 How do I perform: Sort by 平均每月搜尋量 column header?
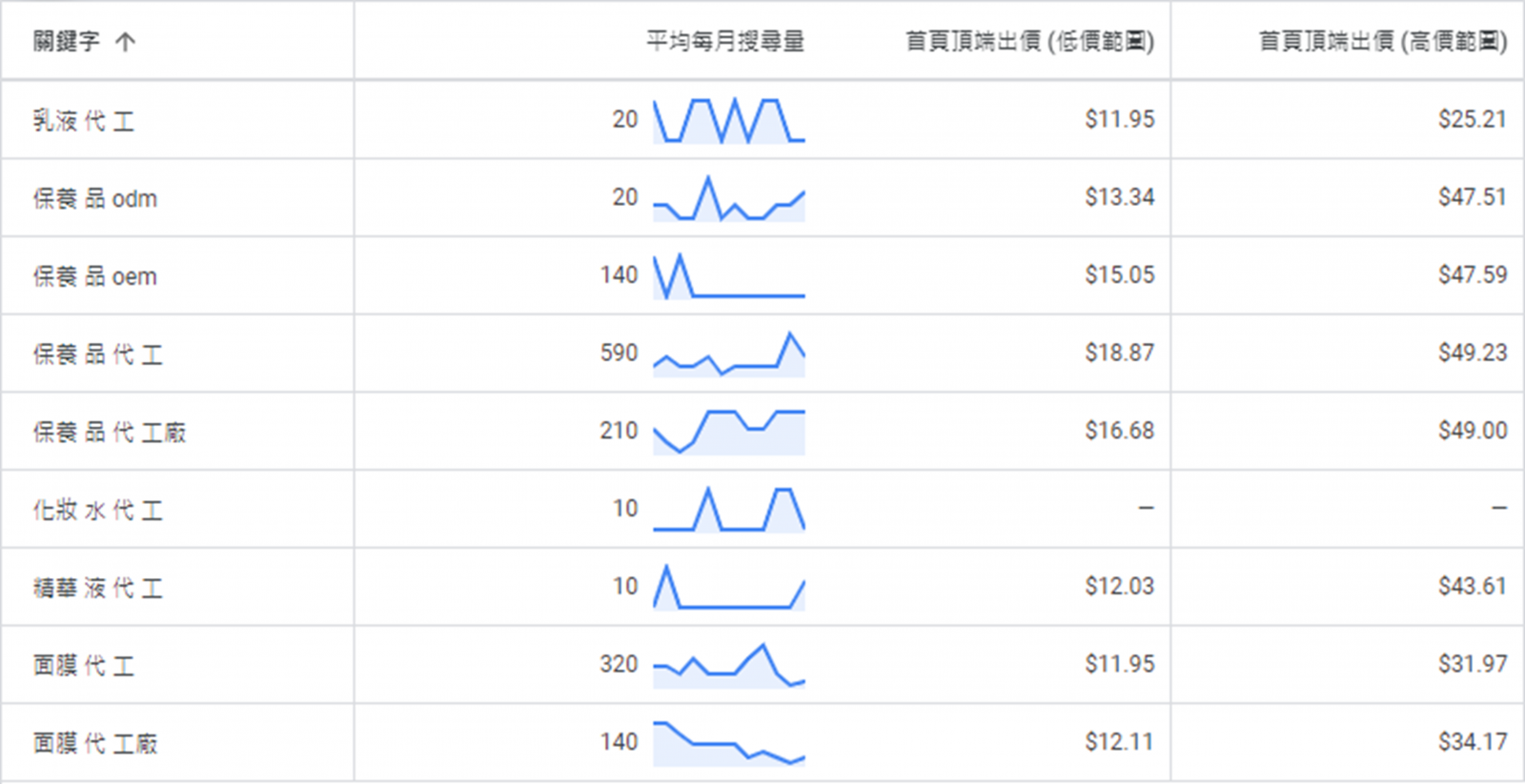coord(724,41)
